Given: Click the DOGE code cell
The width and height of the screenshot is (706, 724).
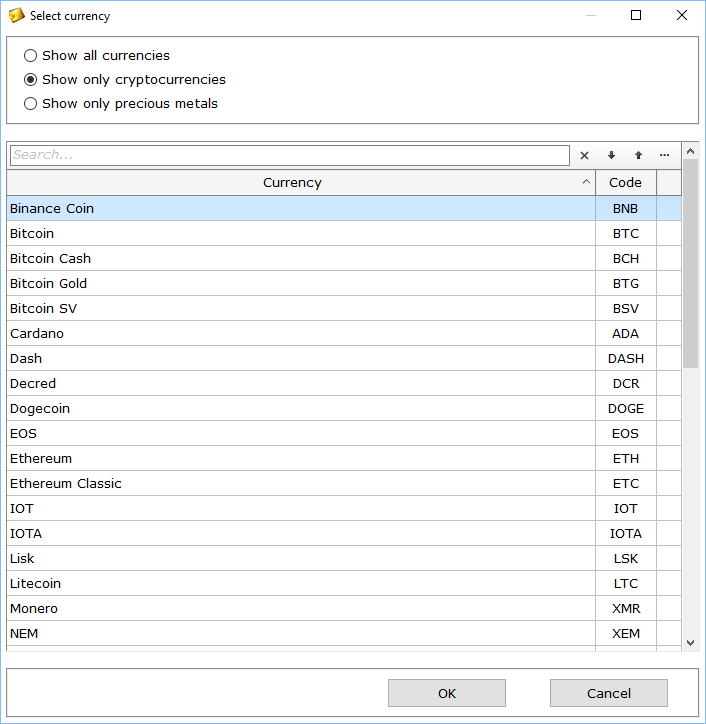Looking at the screenshot, I should 626,408.
